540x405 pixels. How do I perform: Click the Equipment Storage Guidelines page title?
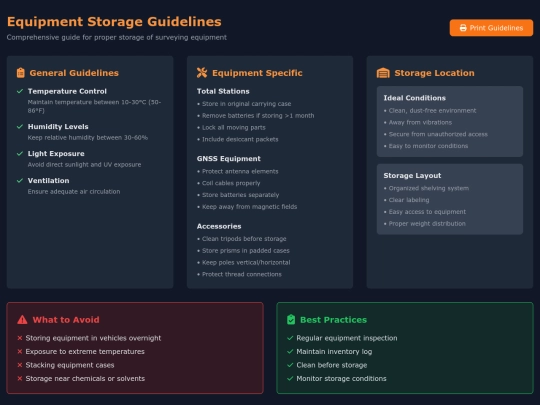[x=114, y=22]
